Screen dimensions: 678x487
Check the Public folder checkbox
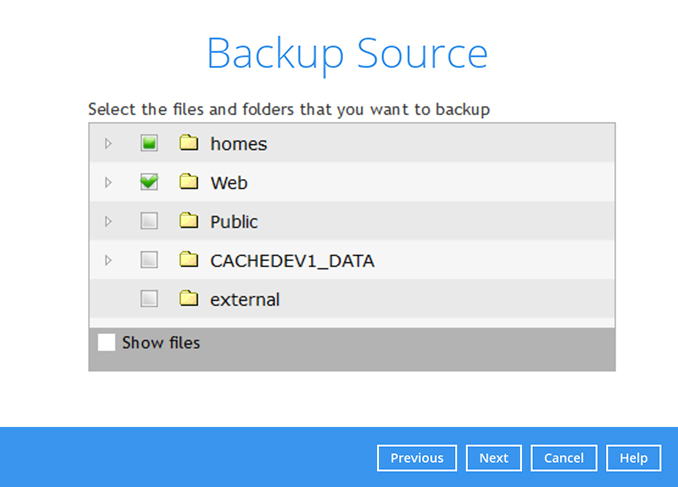(x=149, y=222)
